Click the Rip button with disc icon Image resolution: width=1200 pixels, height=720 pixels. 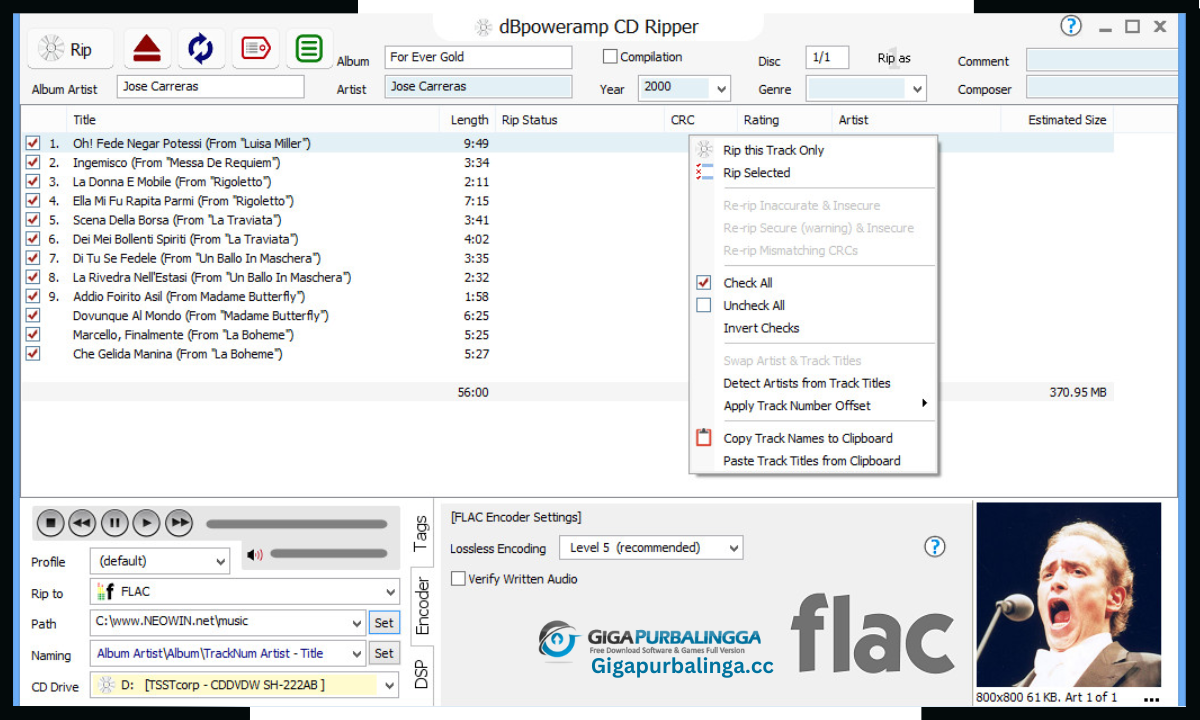(70, 49)
